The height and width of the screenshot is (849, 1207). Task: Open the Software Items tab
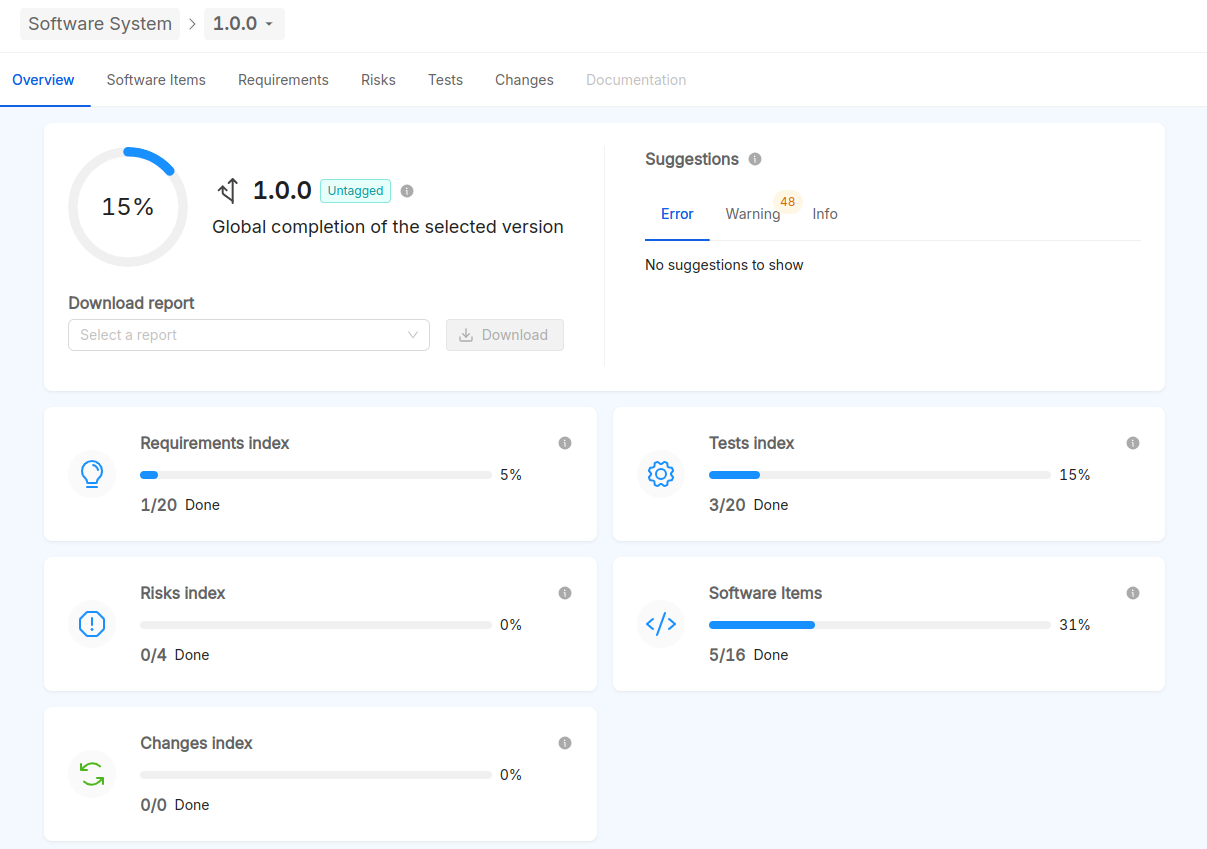point(156,80)
